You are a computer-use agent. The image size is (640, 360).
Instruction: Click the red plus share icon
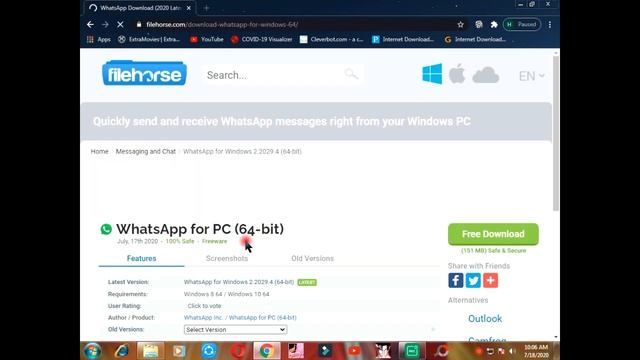point(491,280)
